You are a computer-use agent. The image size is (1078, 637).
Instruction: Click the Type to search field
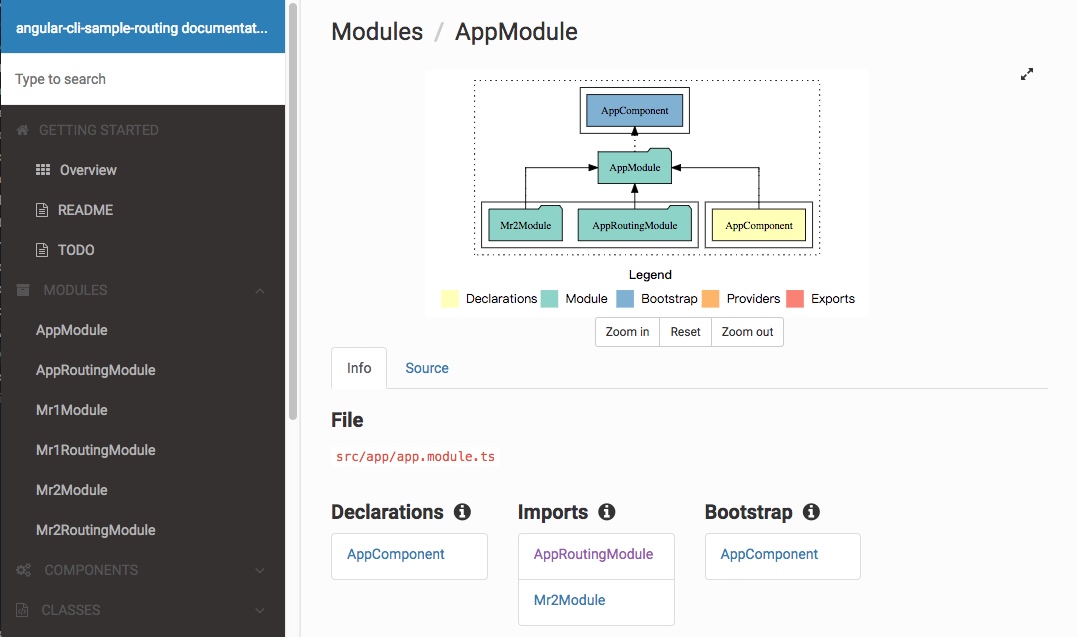pos(143,79)
